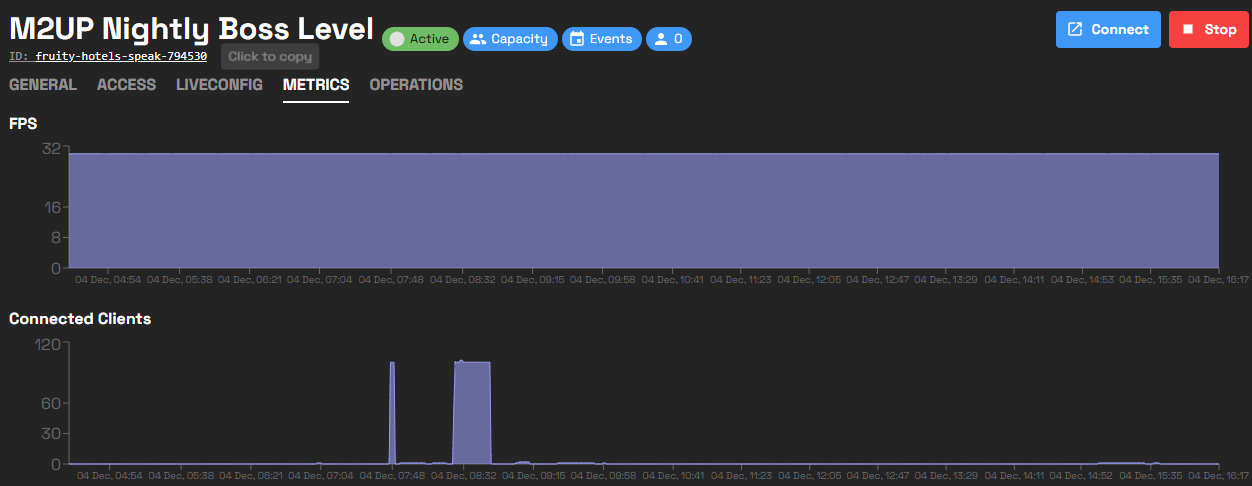
Task: Open the GENERAL tab
Action: 43,85
